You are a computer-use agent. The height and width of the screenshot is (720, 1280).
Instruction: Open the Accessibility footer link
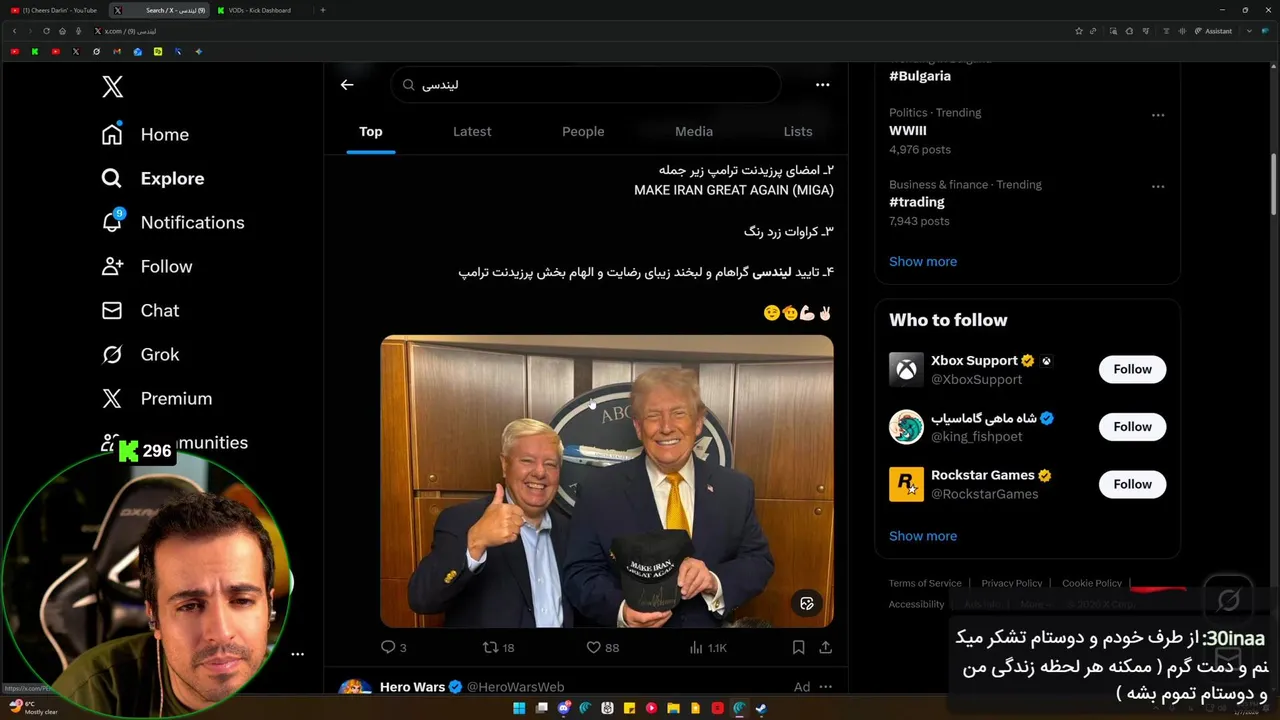916,604
